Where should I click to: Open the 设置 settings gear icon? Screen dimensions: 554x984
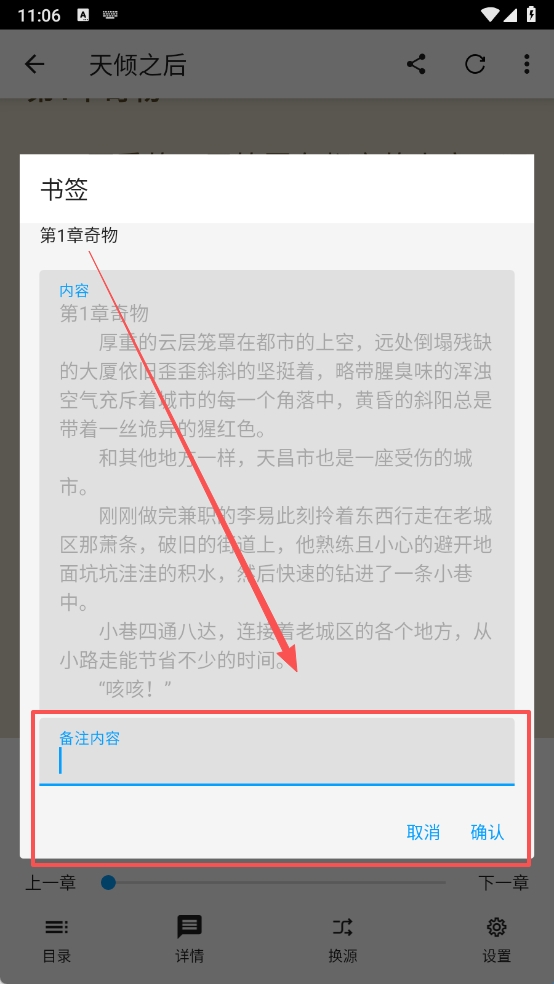pos(496,927)
